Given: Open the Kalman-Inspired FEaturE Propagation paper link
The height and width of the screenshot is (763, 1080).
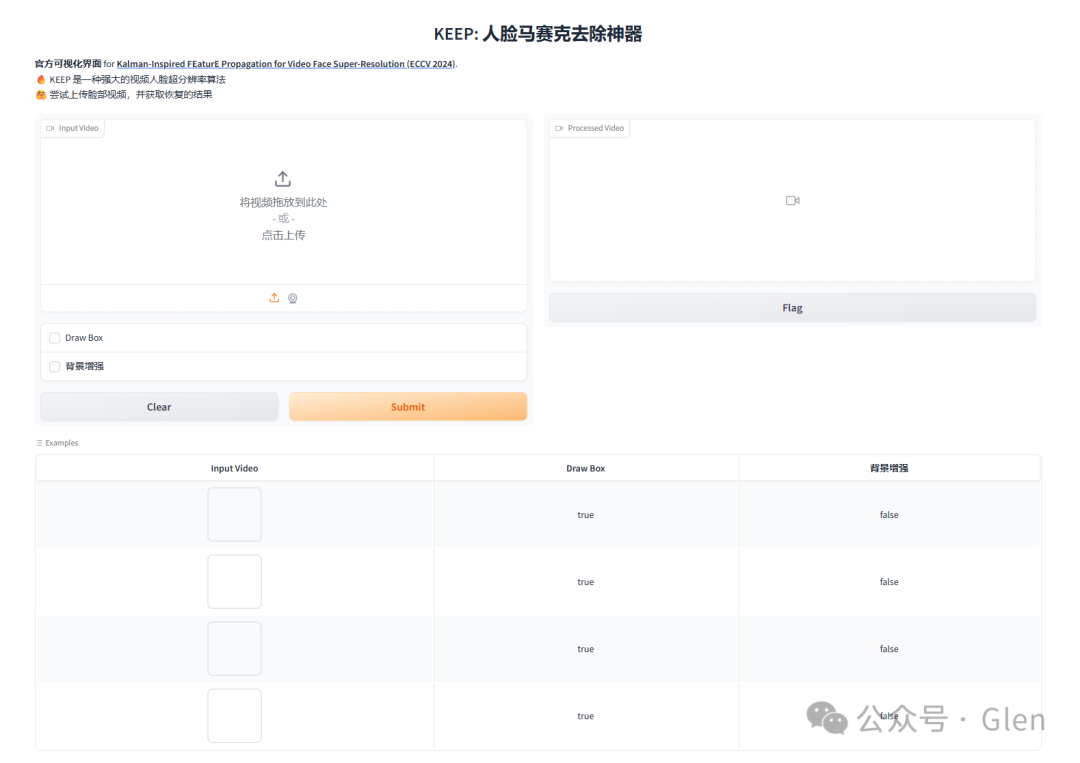Looking at the screenshot, I should click(286, 64).
